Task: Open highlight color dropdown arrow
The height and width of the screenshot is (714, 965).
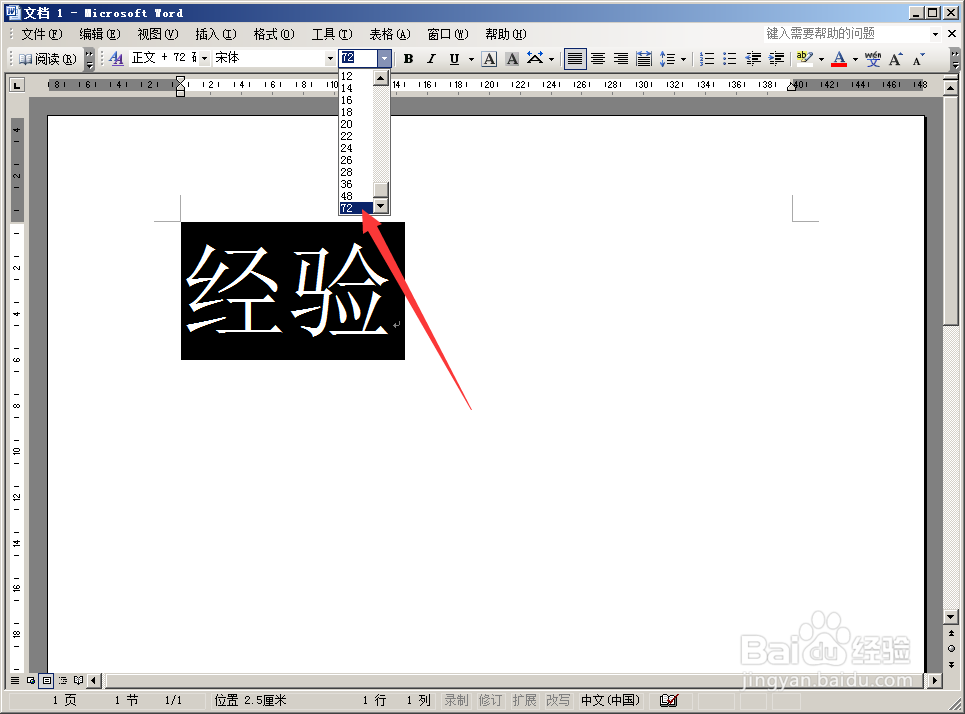Action: point(821,59)
